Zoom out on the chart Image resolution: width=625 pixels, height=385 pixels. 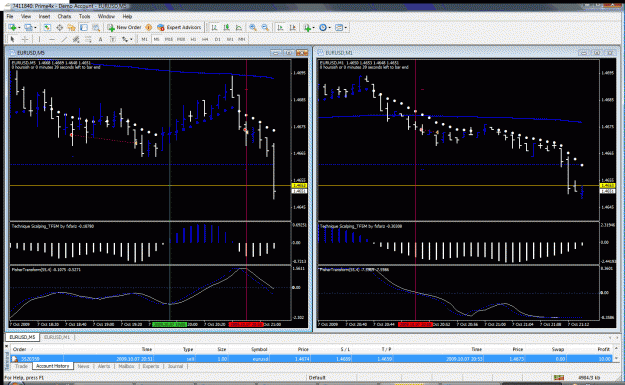tap(265, 28)
